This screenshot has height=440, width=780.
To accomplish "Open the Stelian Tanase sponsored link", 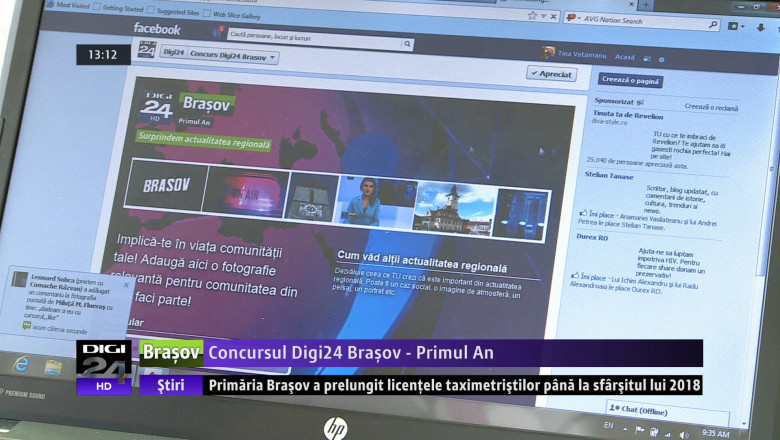I will click(x=609, y=176).
